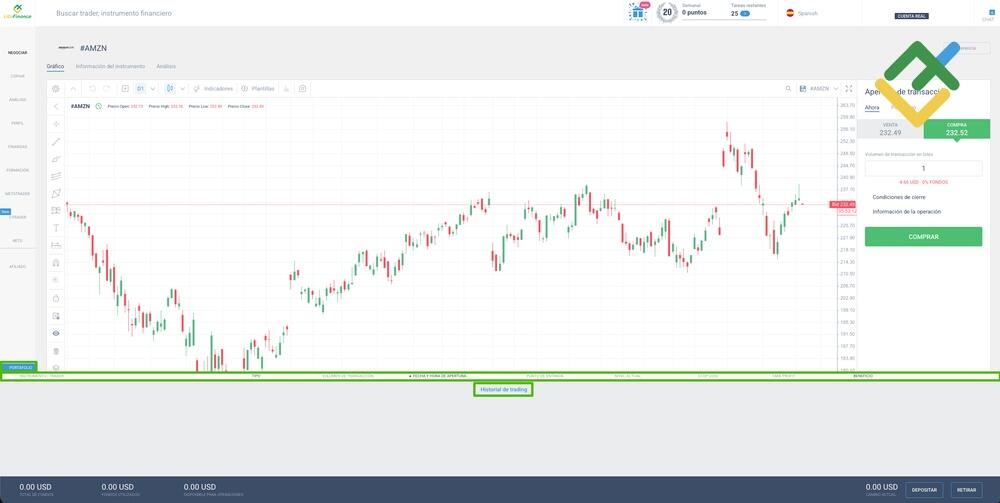
Task: Select the parallel channel drawing tool
Action: point(56,159)
